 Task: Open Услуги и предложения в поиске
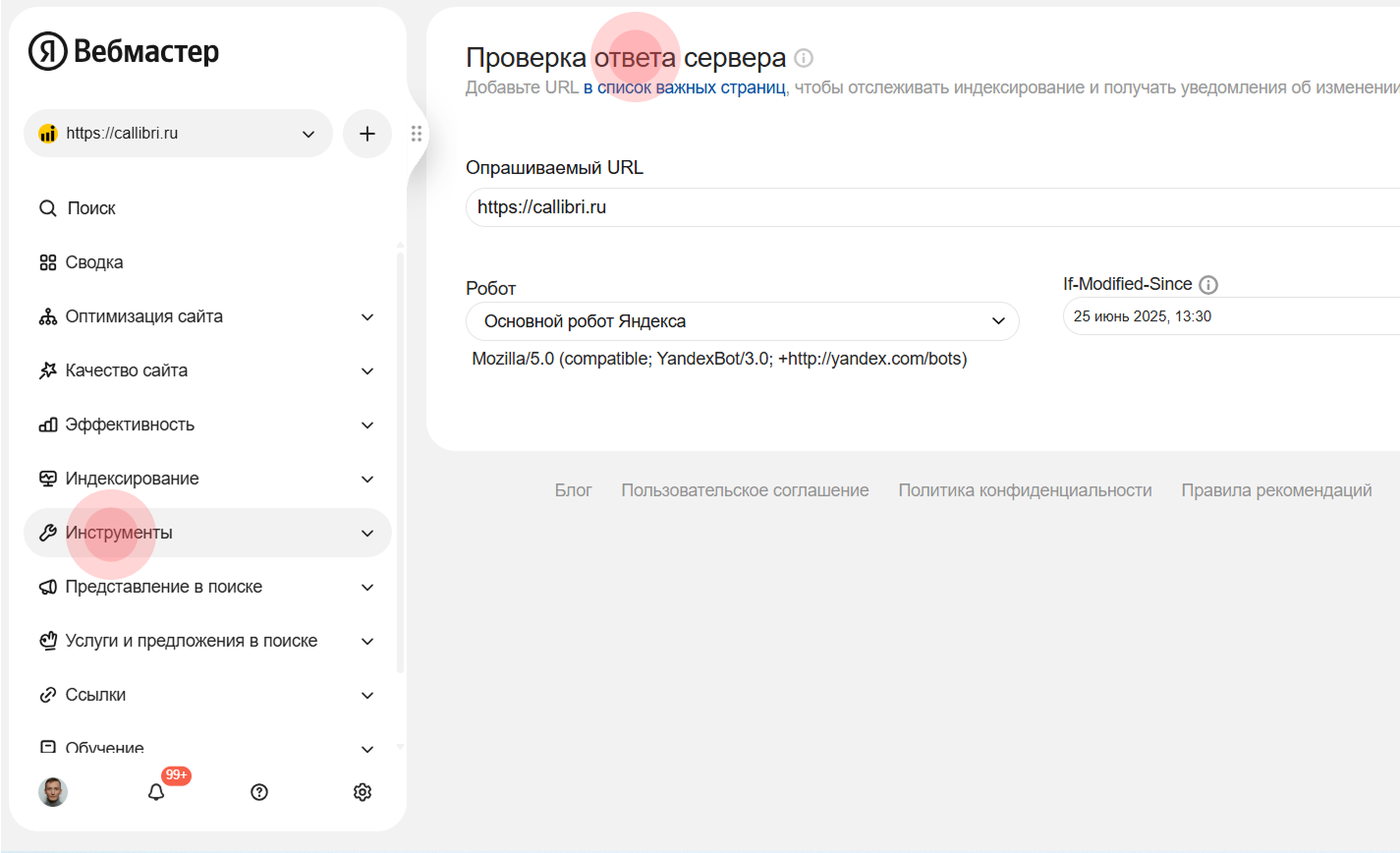click(192, 640)
